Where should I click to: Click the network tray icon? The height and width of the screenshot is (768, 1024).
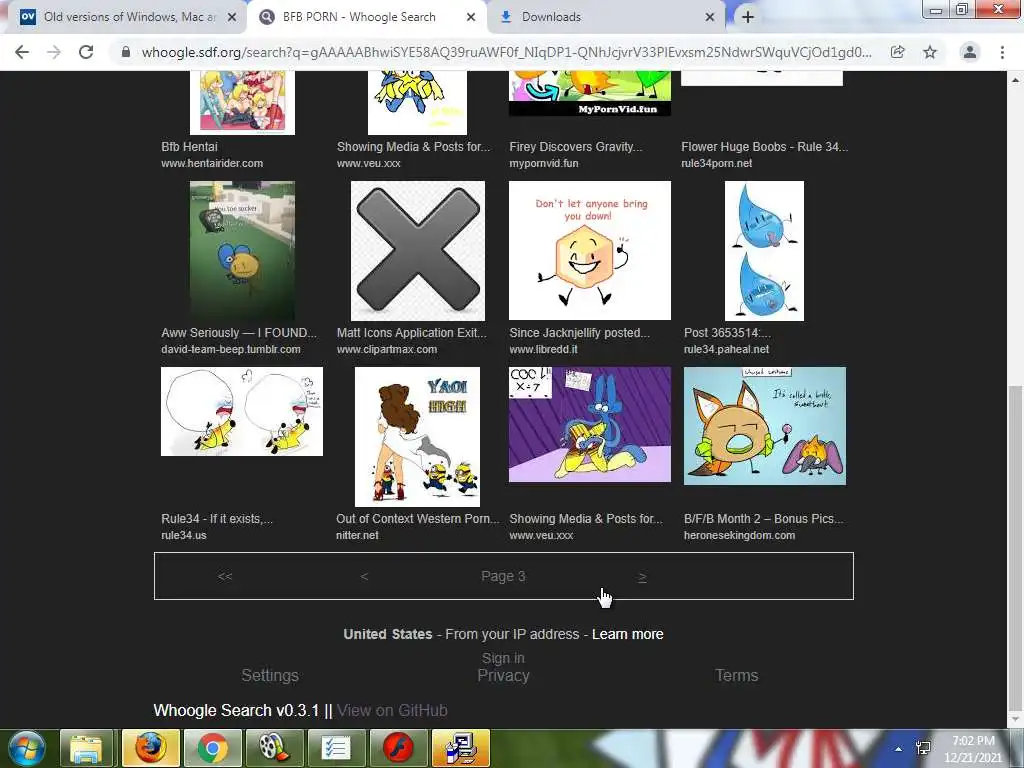923,749
